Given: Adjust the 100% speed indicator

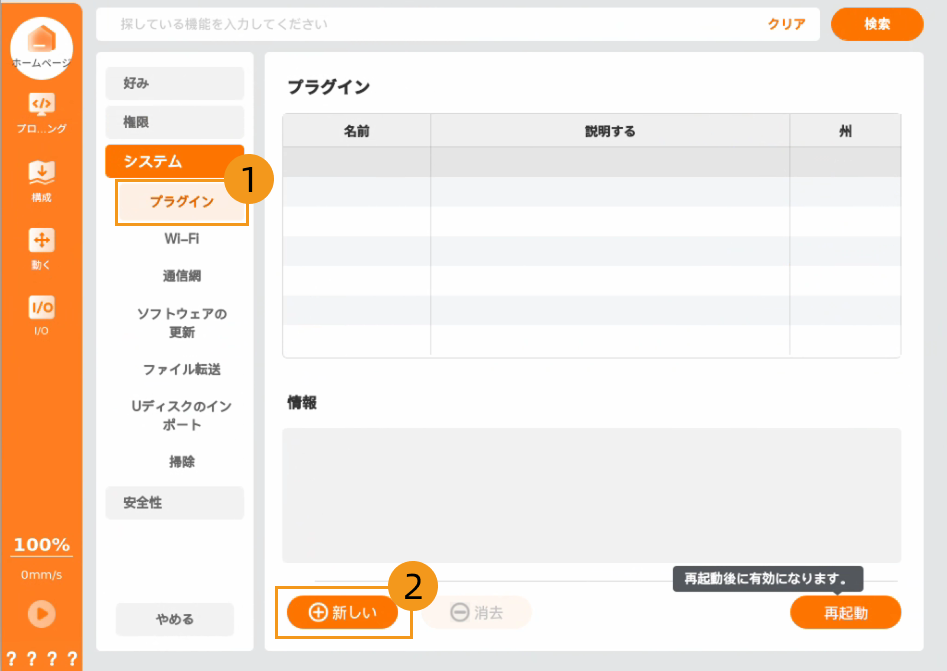Looking at the screenshot, I should (x=41, y=545).
